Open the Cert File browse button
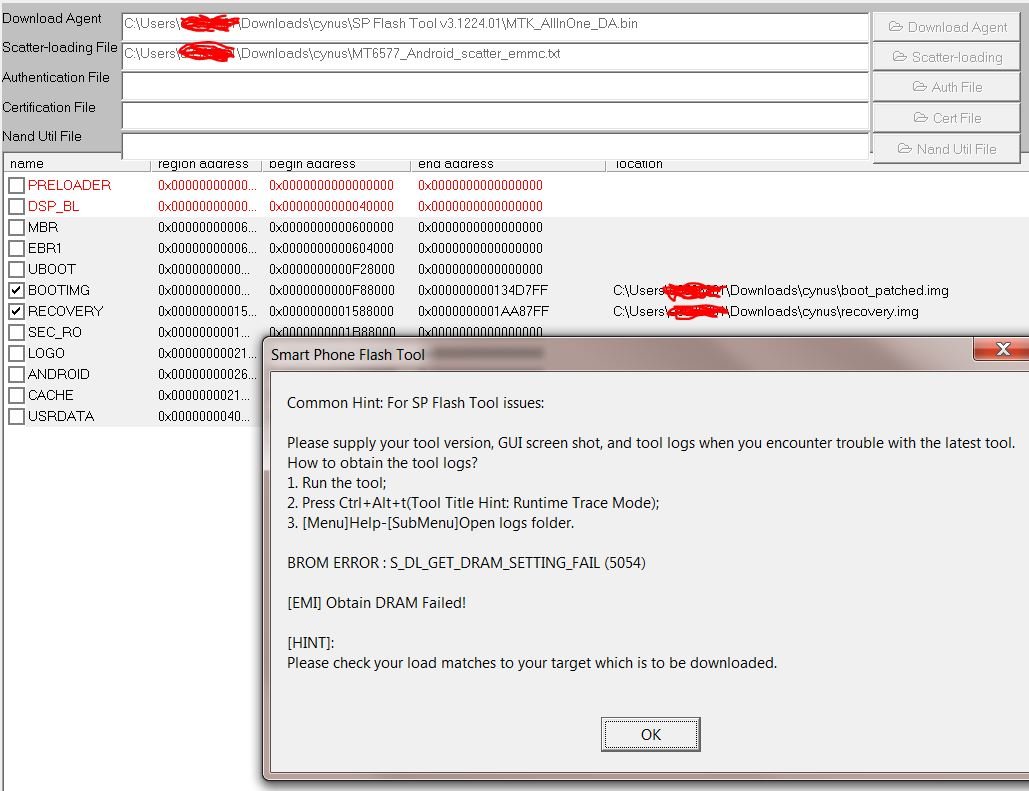1029x791 pixels. (x=946, y=118)
